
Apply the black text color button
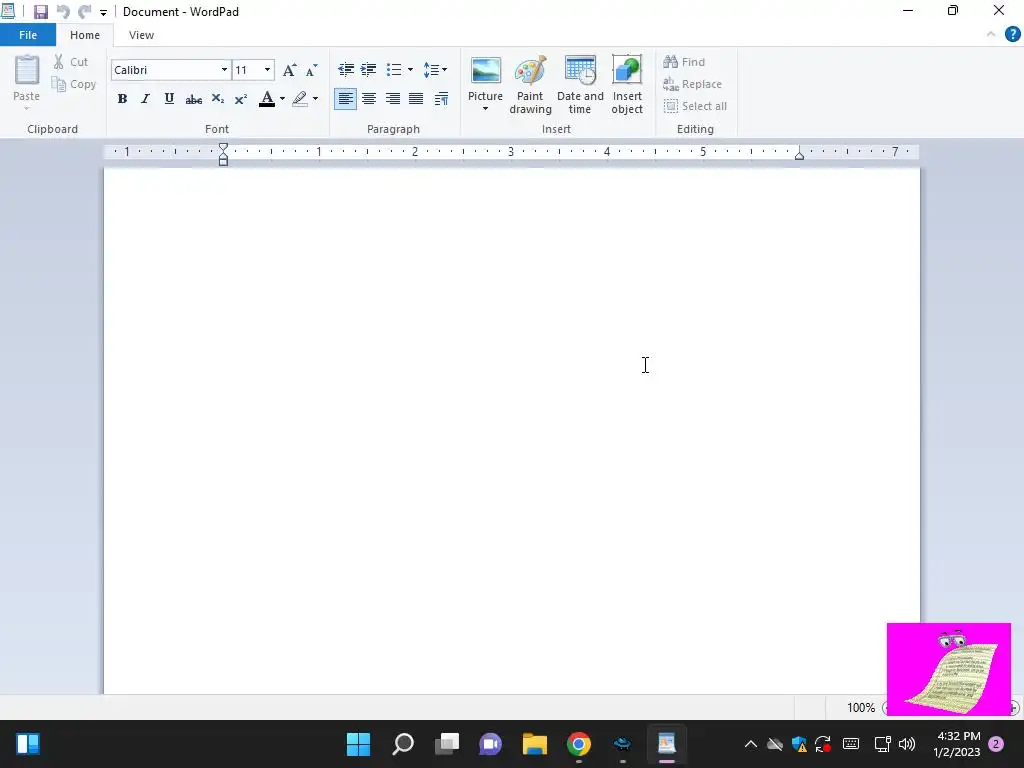click(x=266, y=99)
